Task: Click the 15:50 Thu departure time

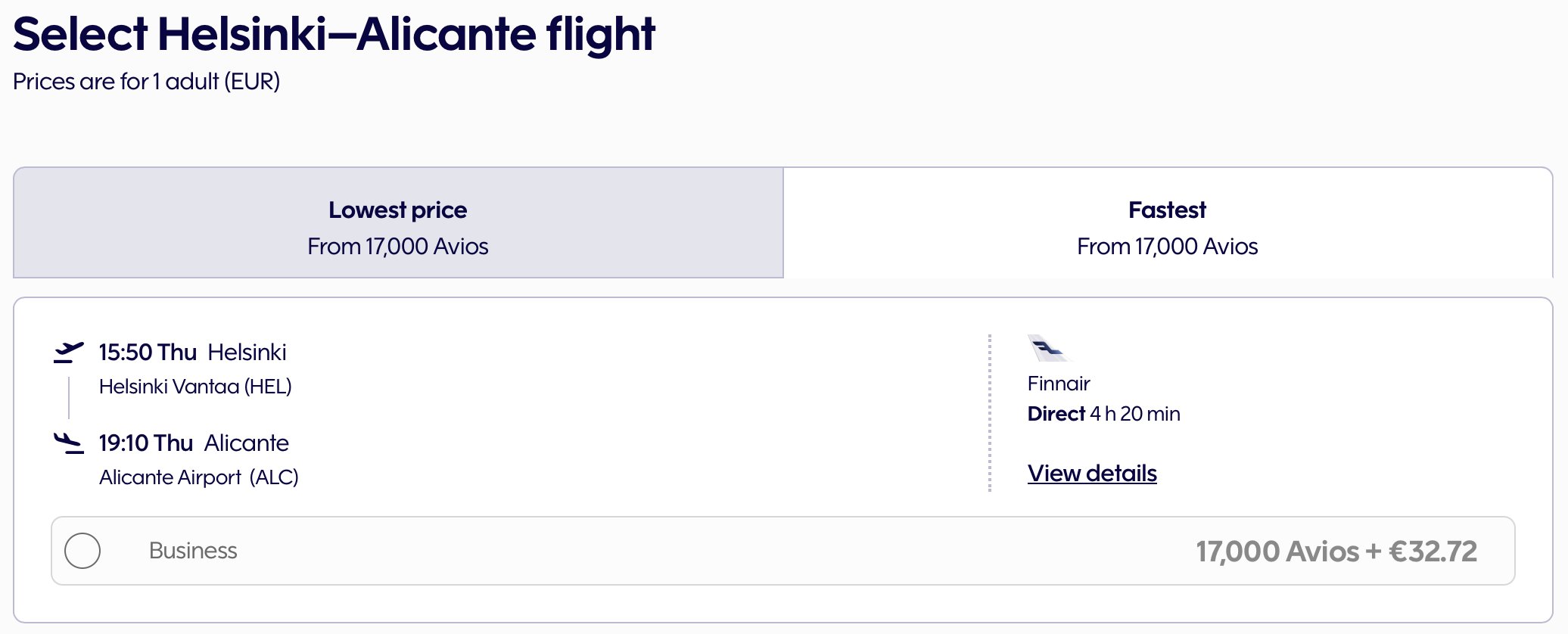Action: click(x=148, y=353)
